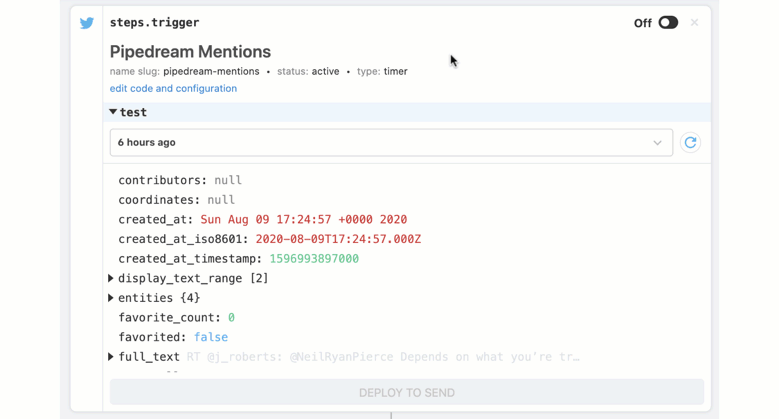The height and width of the screenshot is (419, 779).
Task: Expand the entities object
Action: point(111,298)
